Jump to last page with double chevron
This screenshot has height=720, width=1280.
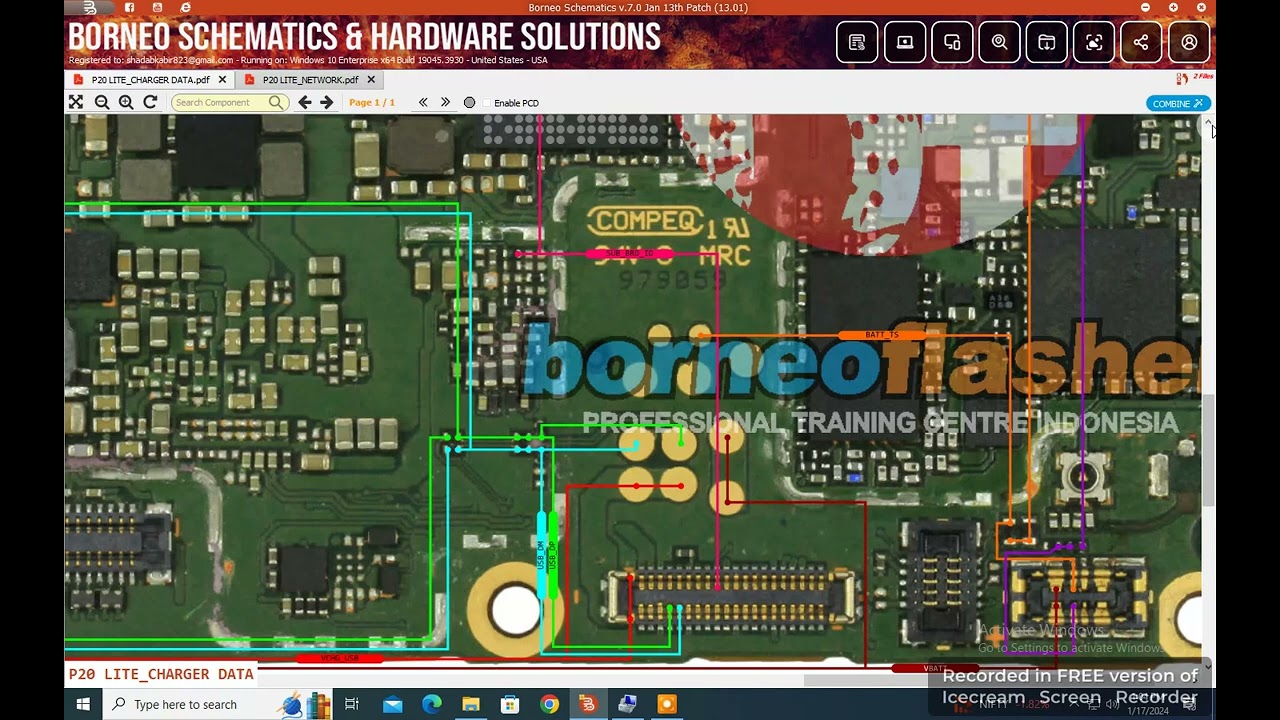[445, 102]
